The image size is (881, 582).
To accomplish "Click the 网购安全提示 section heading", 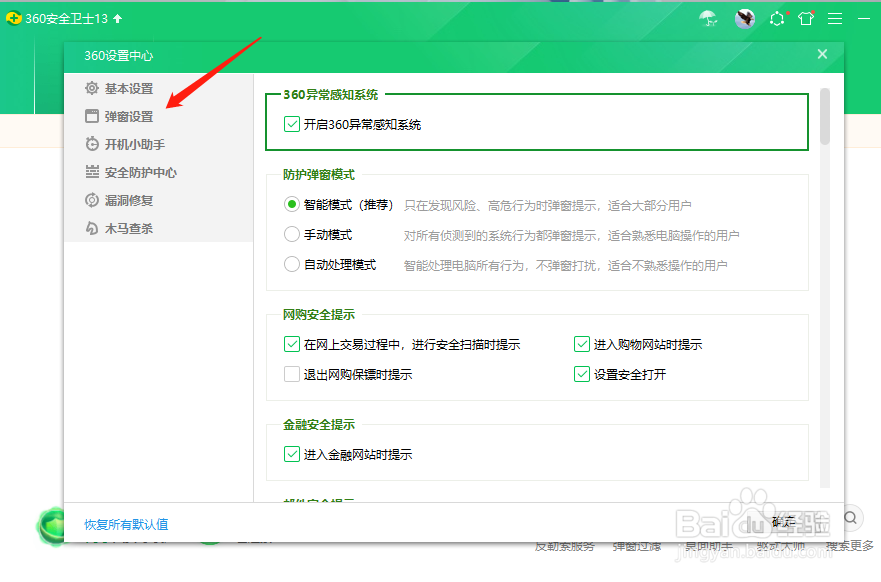I will [x=319, y=315].
